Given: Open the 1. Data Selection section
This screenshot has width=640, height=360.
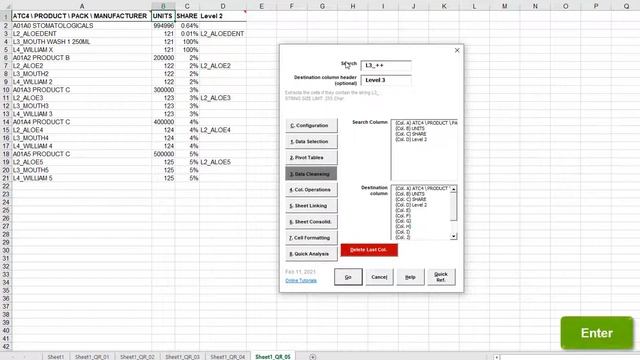Looking at the screenshot, I should pyautogui.click(x=311, y=142).
